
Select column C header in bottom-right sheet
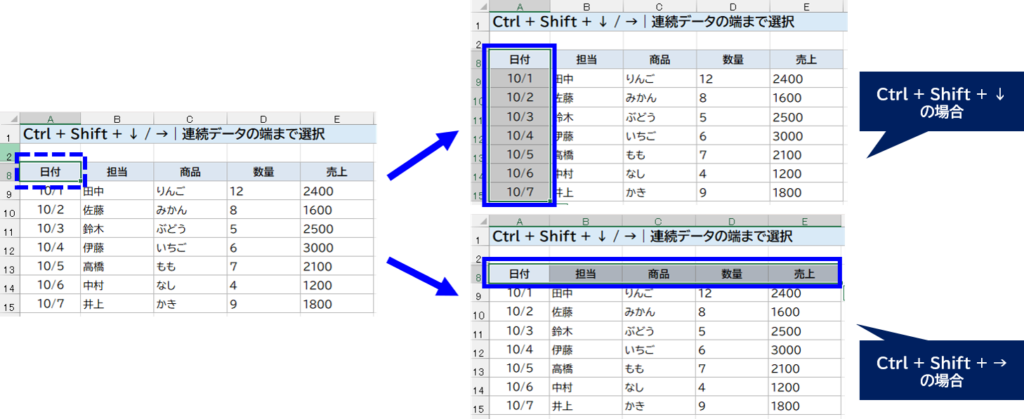(x=659, y=221)
